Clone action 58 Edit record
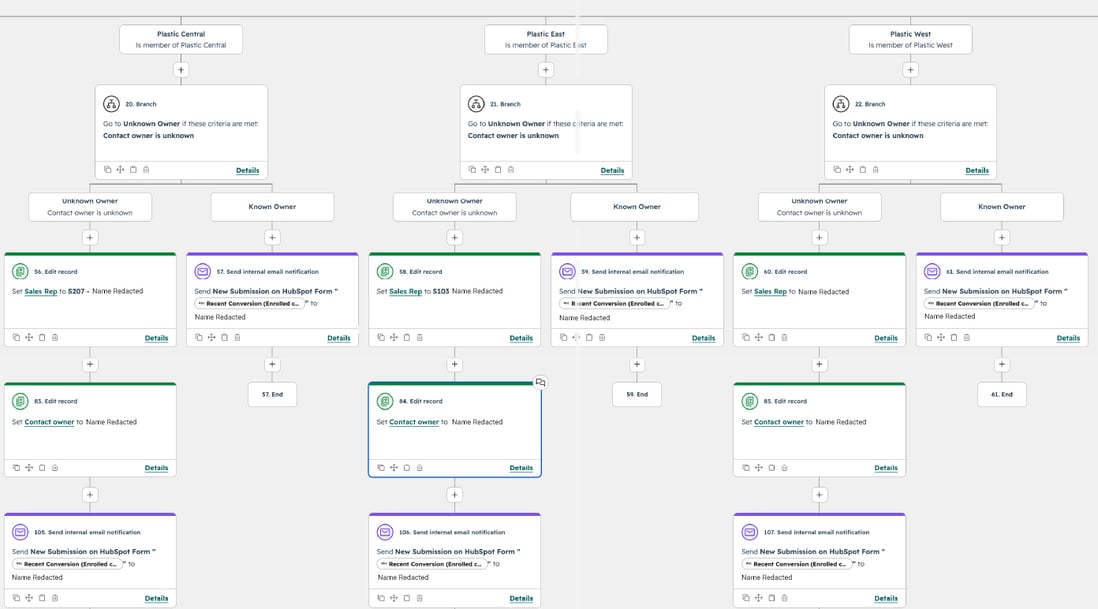Image resolution: width=1098 pixels, height=609 pixels. click(381, 337)
